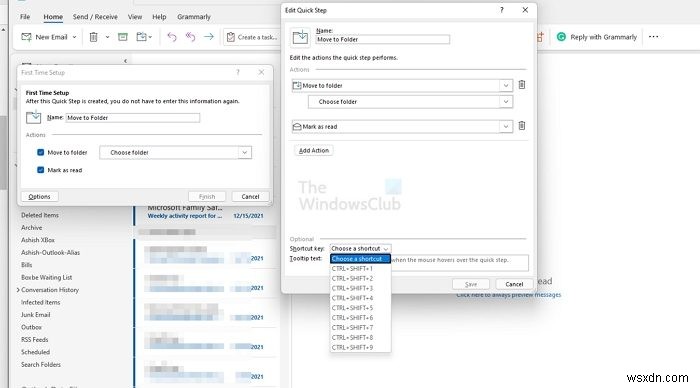Select CTRL+SHIFT+4 shortcut
700x388 pixels.
click(360, 298)
